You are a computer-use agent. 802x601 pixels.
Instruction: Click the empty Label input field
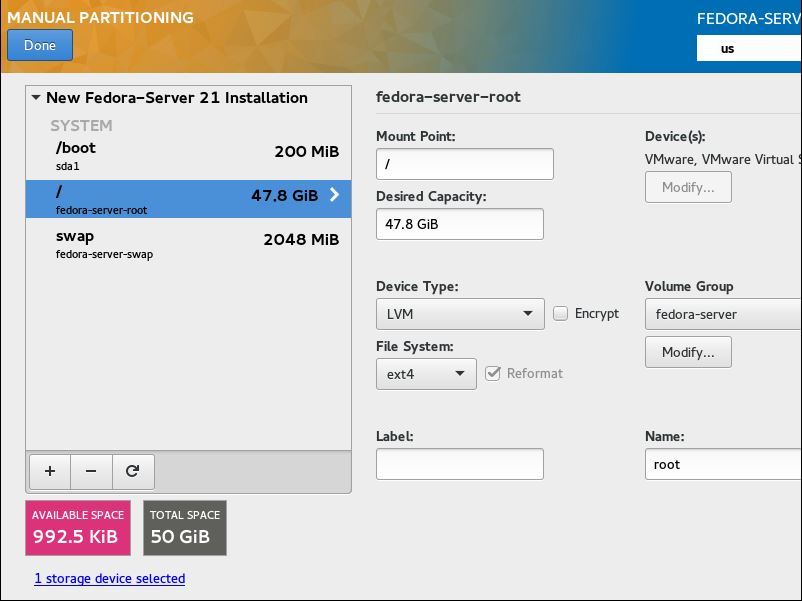click(x=460, y=464)
